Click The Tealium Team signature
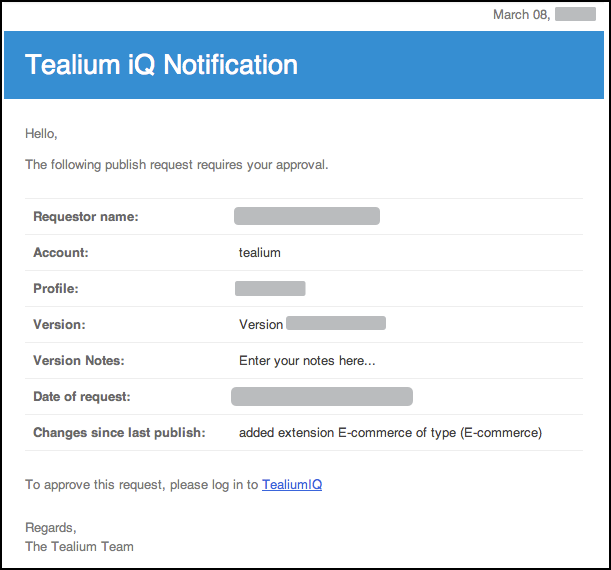The height and width of the screenshot is (570, 611). coord(79,547)
